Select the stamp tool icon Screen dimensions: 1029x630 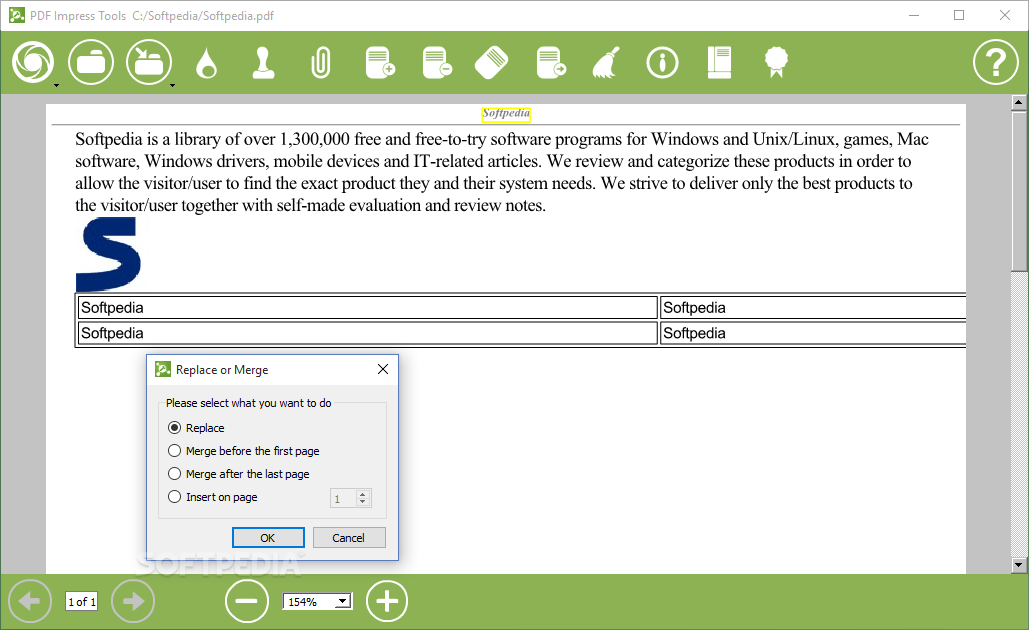pyautogui.click(x=264, y=64)
